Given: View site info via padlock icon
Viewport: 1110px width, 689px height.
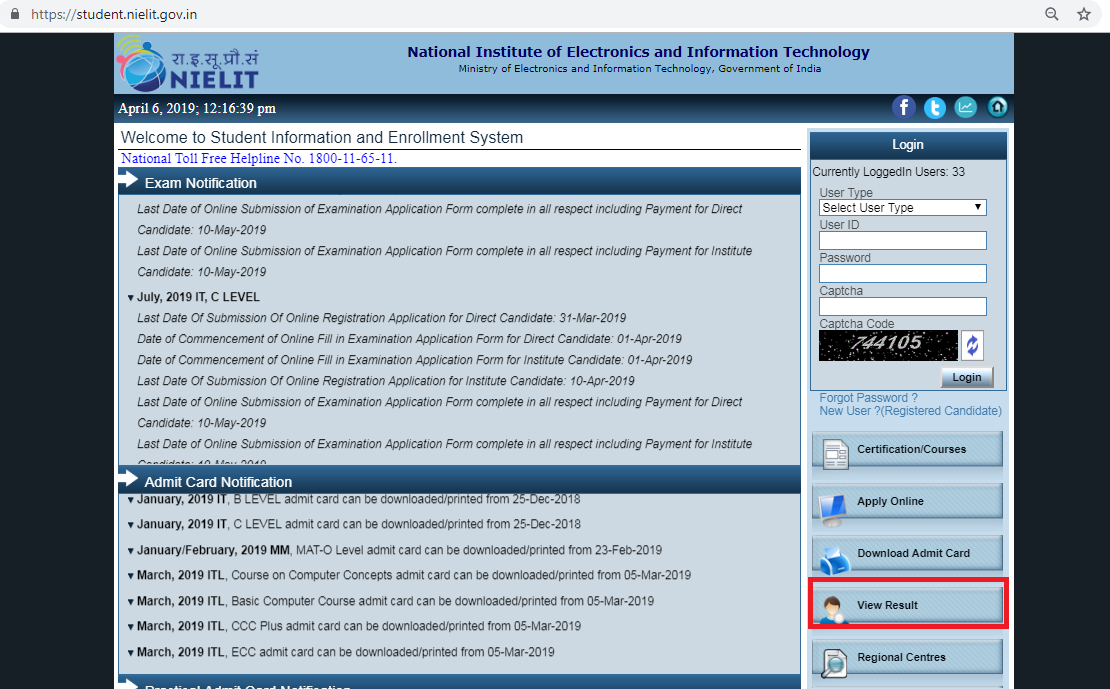Looking at the screenshot, I should [15, 14].
